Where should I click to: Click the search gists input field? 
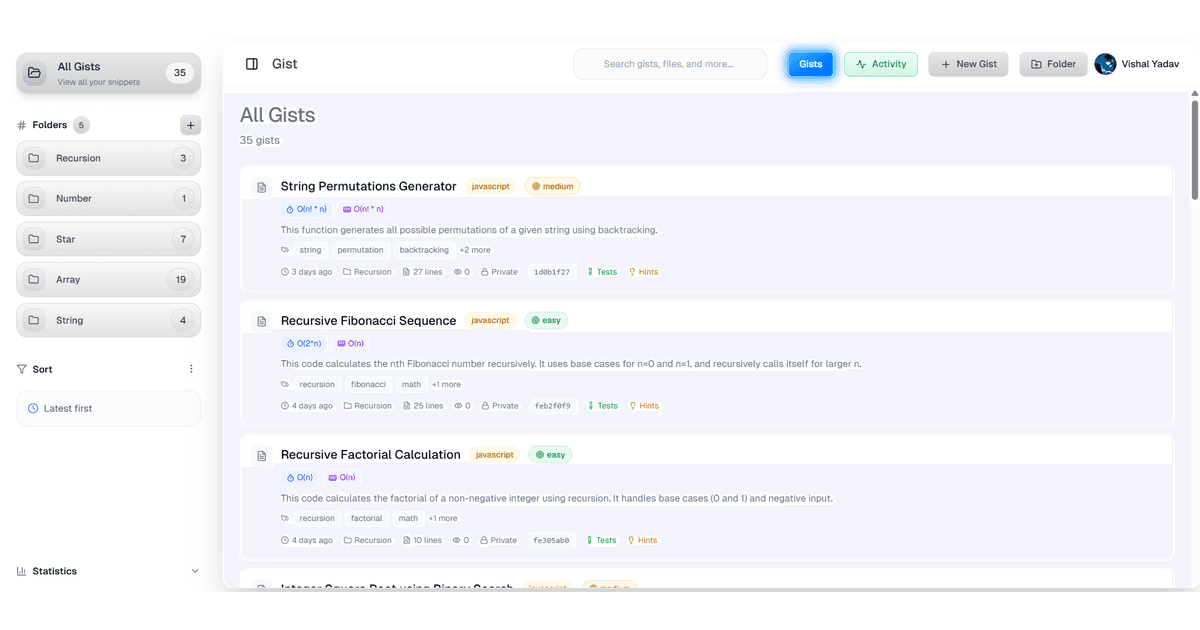(670, 64)
